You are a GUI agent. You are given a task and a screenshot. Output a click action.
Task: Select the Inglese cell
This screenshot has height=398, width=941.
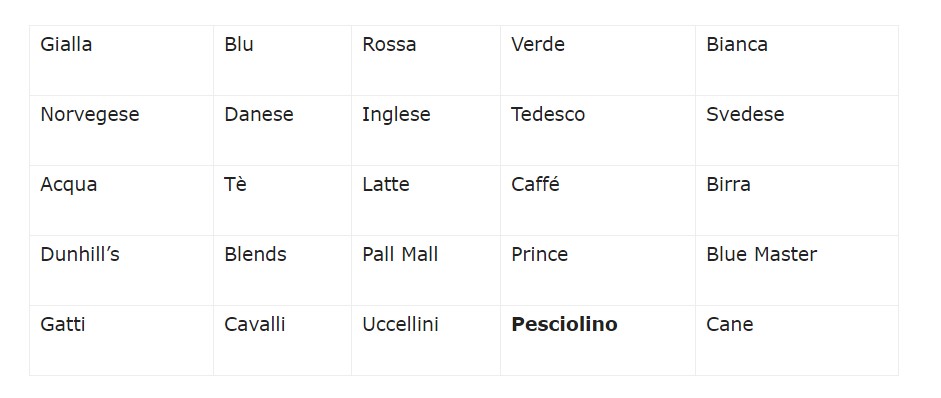click(425, 130)
